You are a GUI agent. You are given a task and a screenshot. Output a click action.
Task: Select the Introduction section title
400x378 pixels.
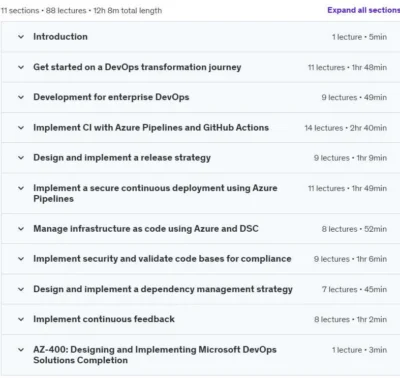(x=60, y=37)
